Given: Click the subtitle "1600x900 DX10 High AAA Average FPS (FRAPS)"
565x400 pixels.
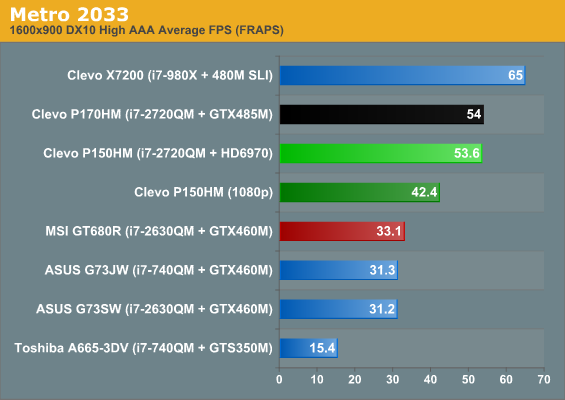Looking at the screenshot, I should point(147,30).
